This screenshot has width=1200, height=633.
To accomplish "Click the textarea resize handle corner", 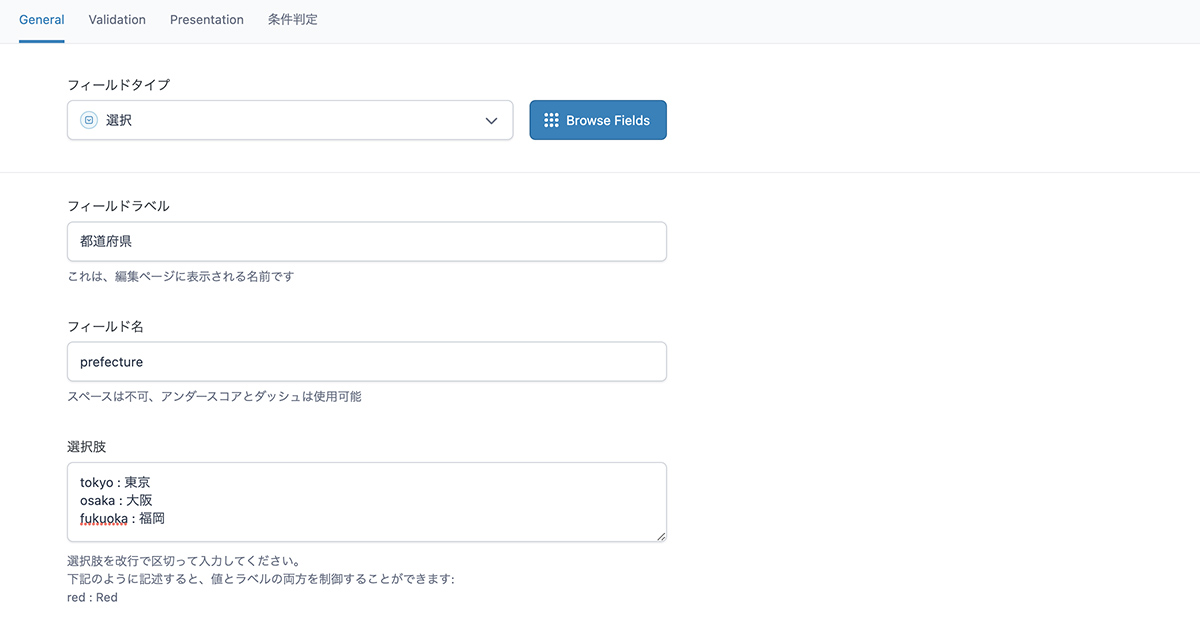I will point(660,536).
